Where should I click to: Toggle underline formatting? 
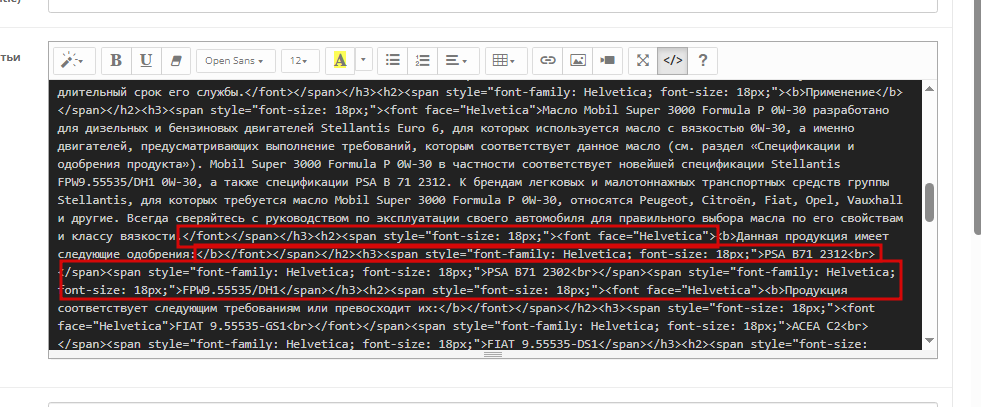[x=146, y=61]
